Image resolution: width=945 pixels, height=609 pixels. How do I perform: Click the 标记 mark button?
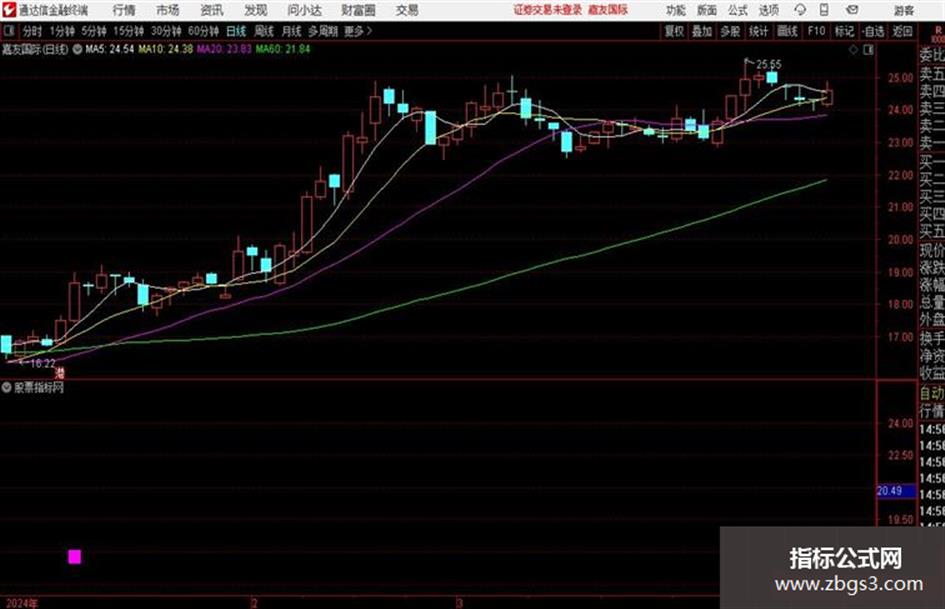pyautogui.click(x=844, y=31)
